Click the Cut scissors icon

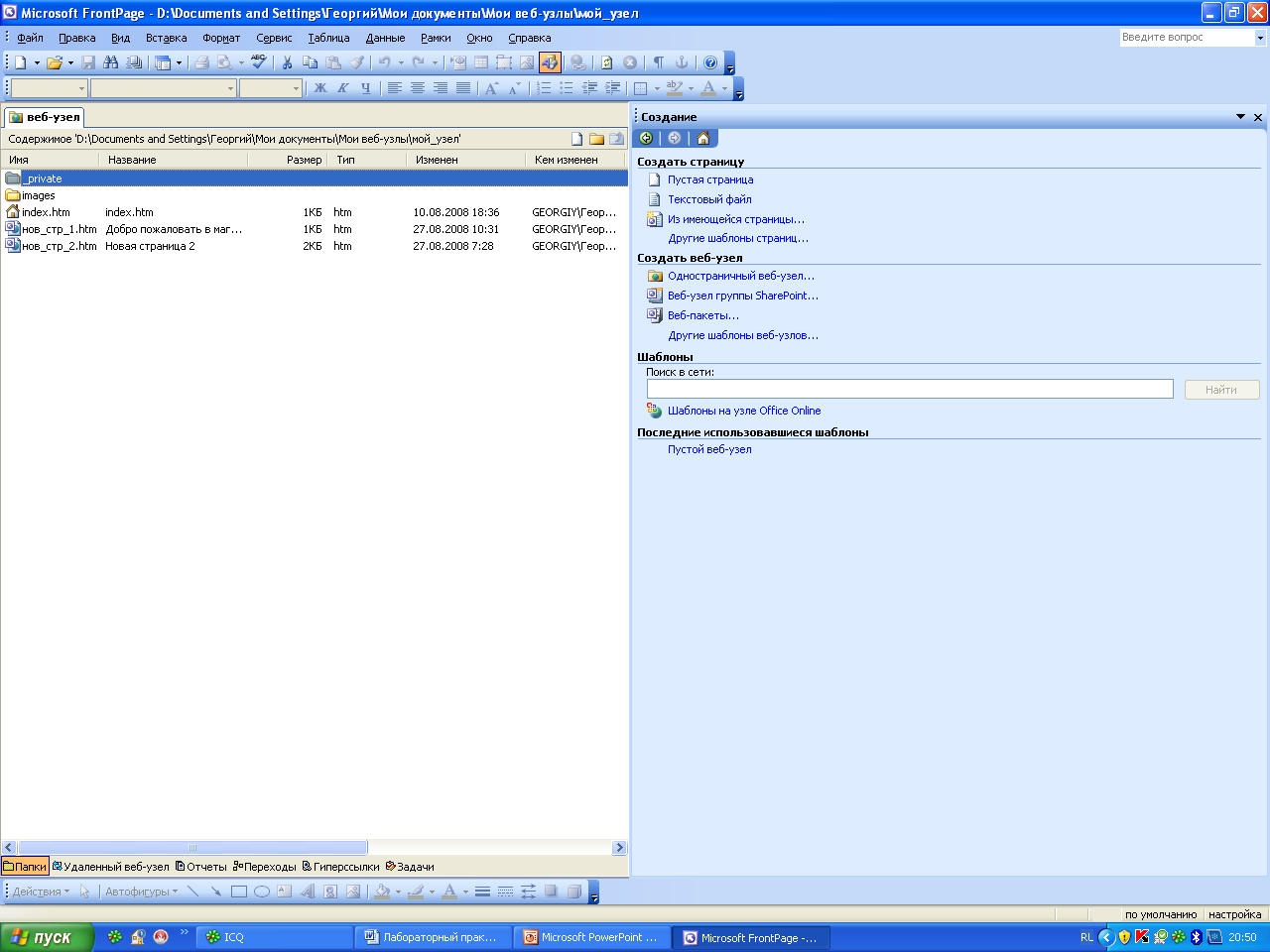point(287,62)
